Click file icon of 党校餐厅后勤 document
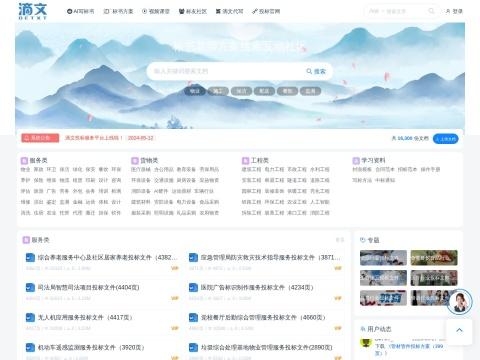Screen dimensions: 480x360 pos(193,318)
